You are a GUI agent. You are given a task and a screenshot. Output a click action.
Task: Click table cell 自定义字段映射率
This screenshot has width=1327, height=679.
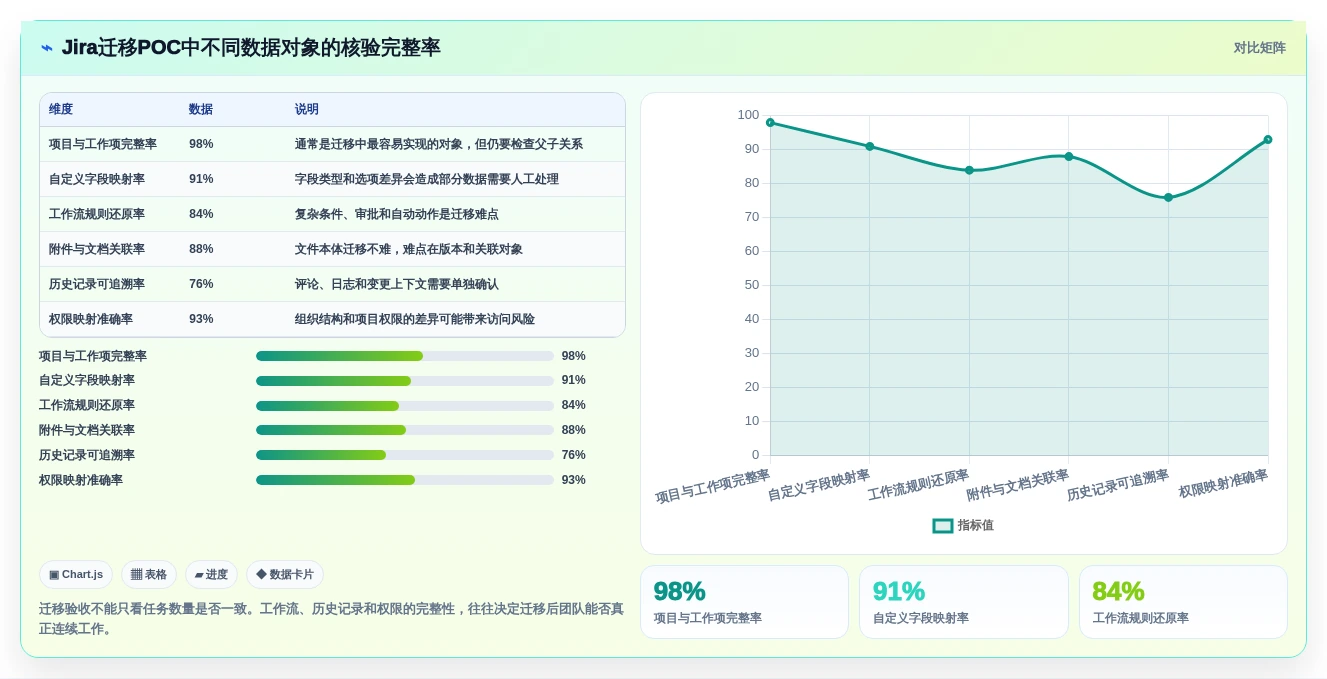(x=97, y=179)
